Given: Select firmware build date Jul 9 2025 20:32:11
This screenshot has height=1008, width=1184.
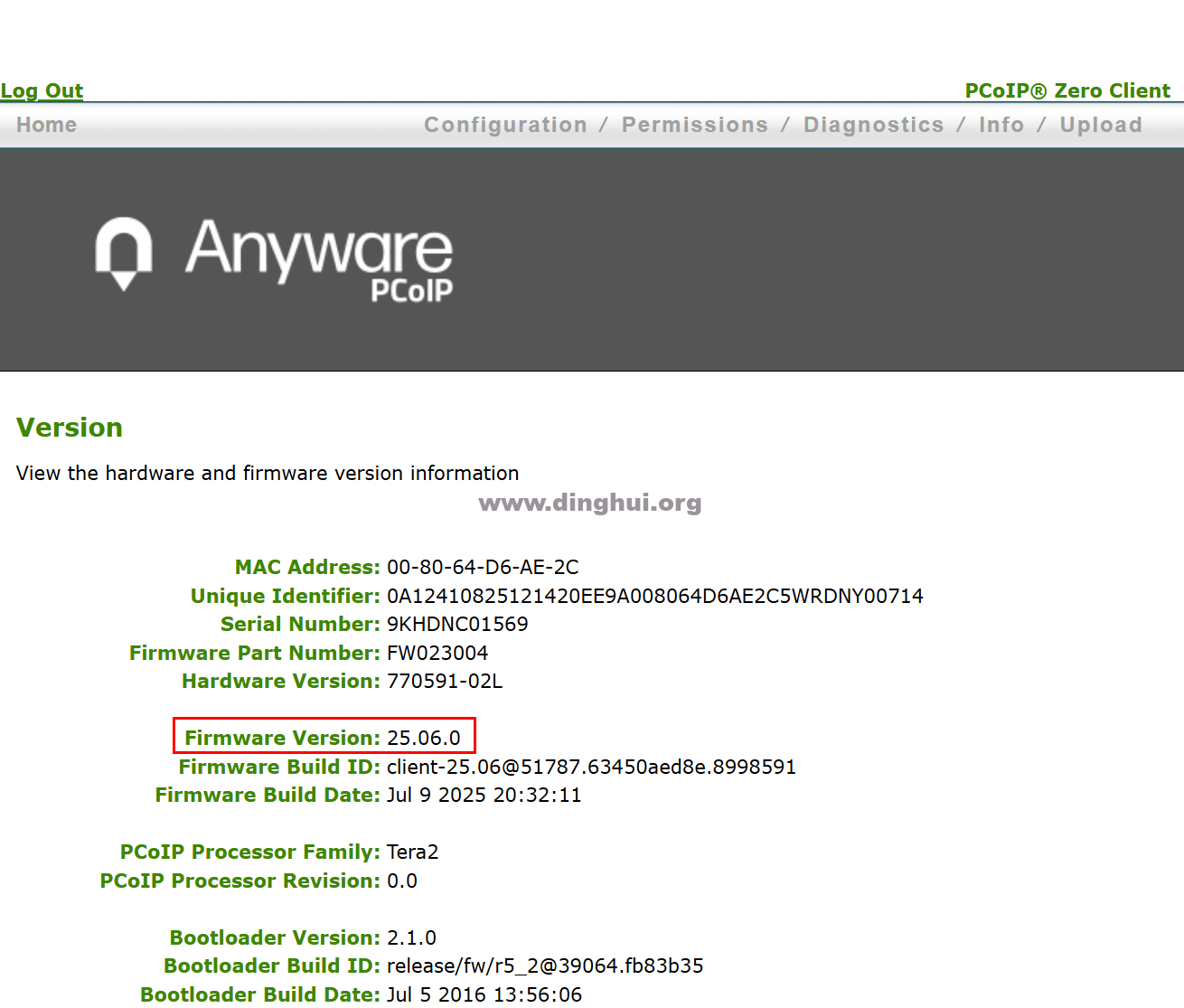Looking at the screenshot, I should point(484,795).
